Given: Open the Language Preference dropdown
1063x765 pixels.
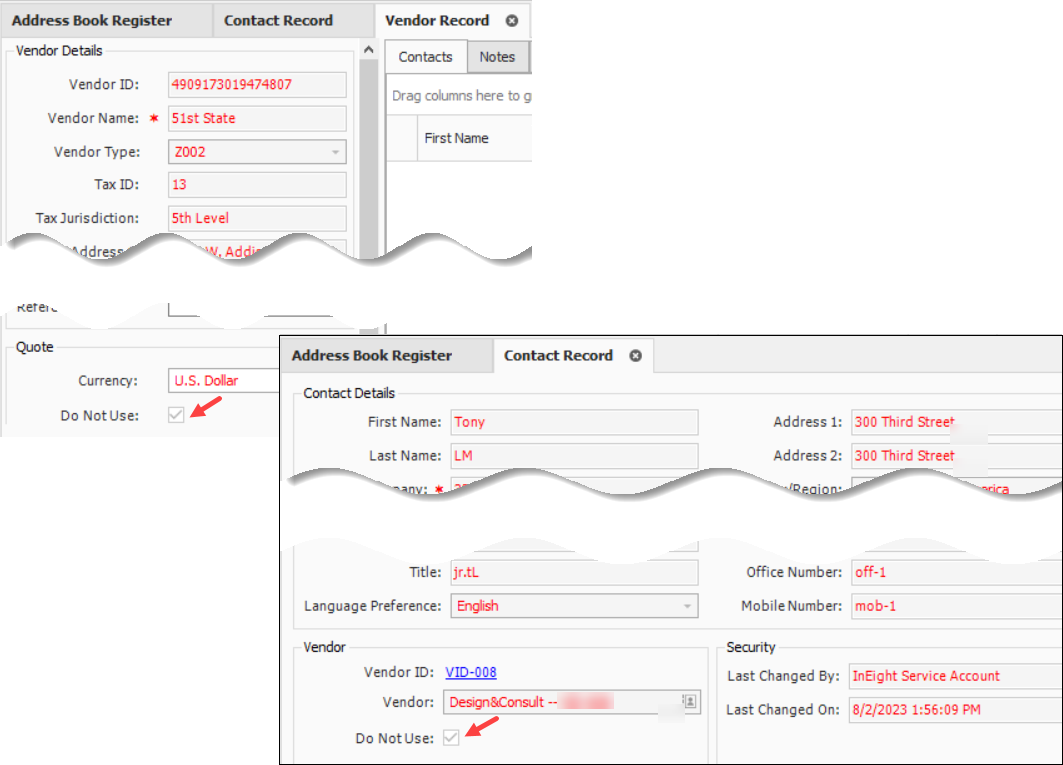Looking at the screenshot, I should (687, 606).
